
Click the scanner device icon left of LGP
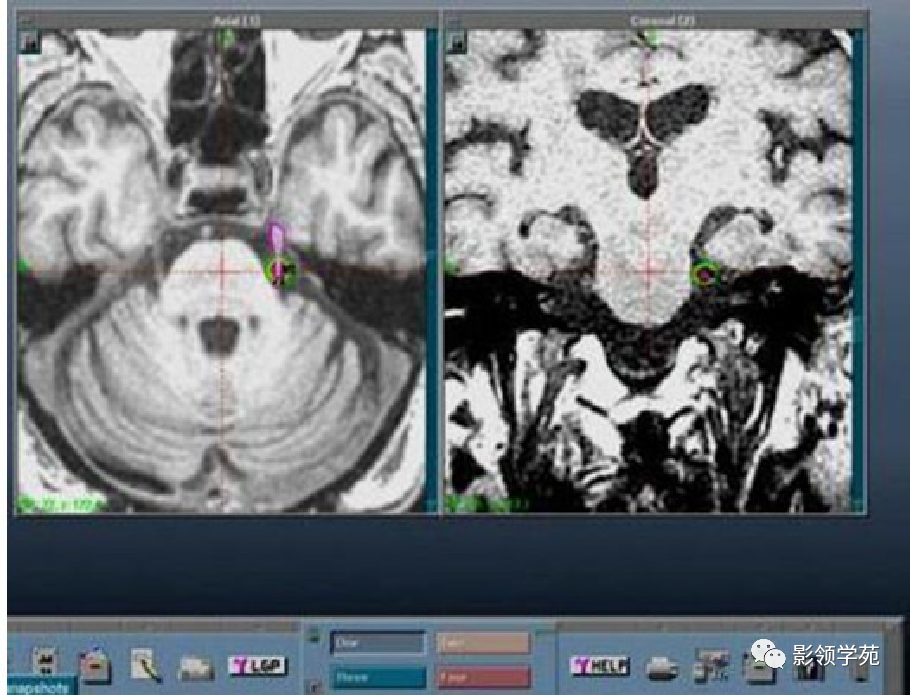[x=196, y=668]
